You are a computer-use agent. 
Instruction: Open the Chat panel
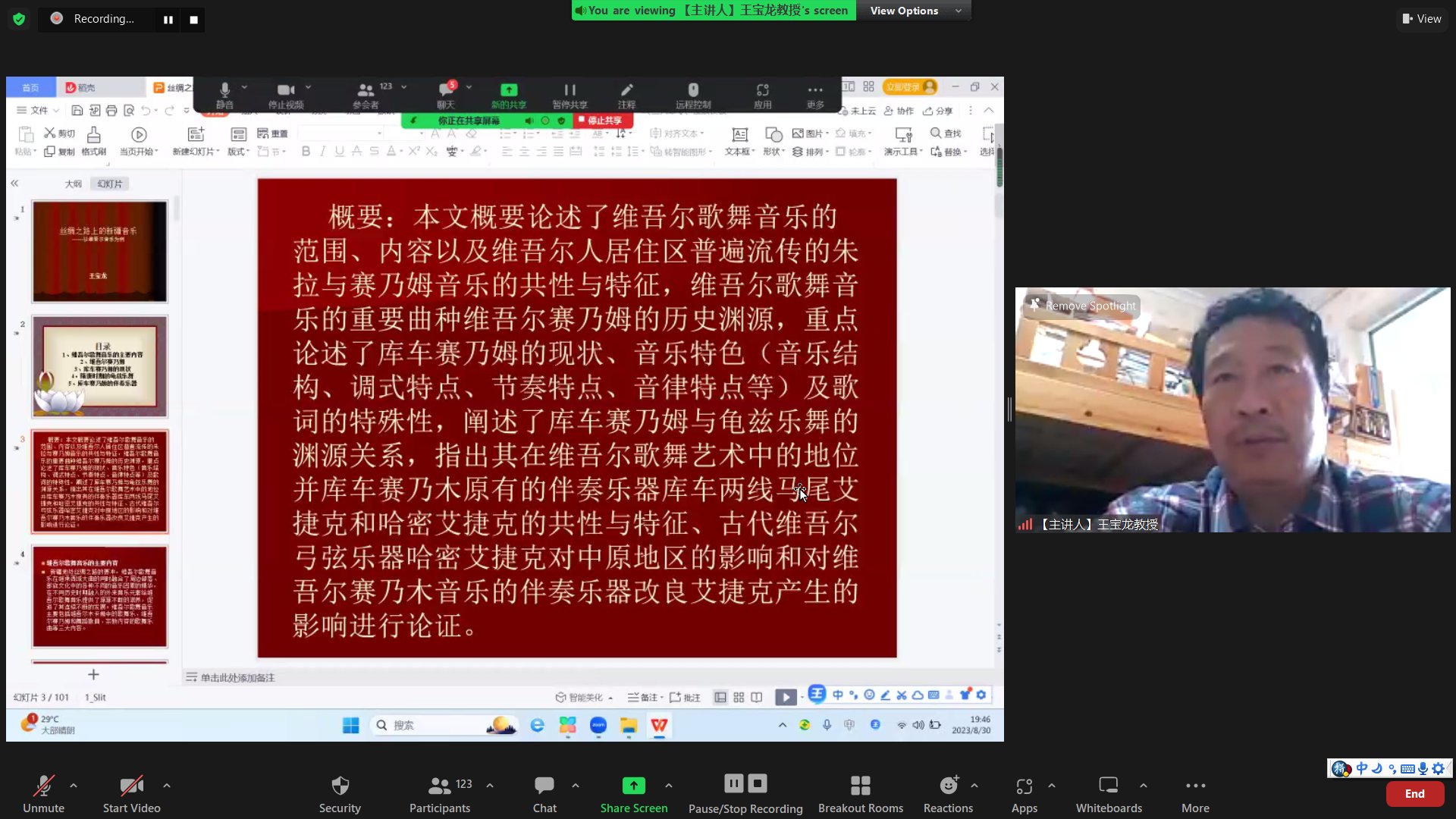(x=544, y=793)
